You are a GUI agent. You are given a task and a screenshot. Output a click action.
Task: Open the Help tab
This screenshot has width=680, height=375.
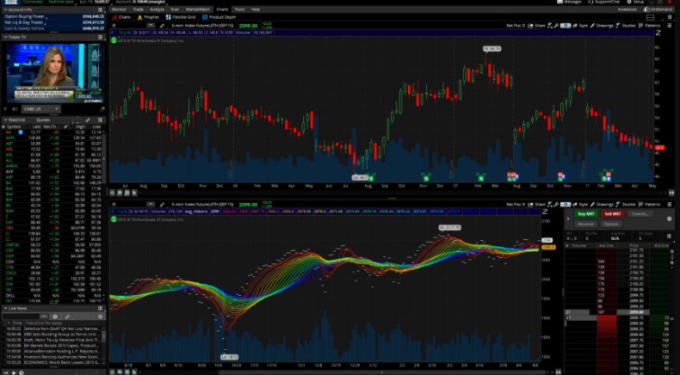click(x=255, y=9)
